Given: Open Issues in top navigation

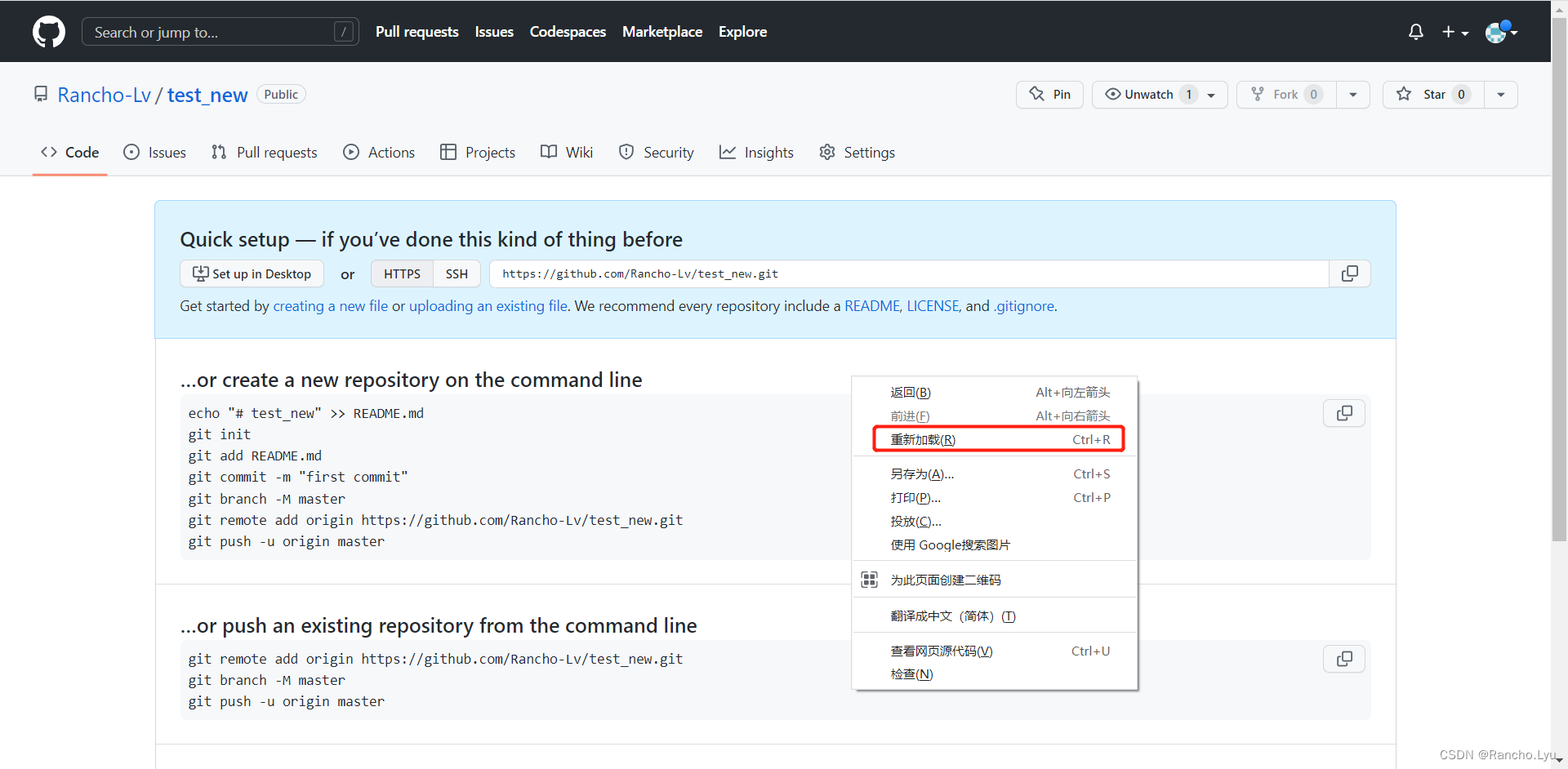Looking at the screenshot, I should coord(494,32).
